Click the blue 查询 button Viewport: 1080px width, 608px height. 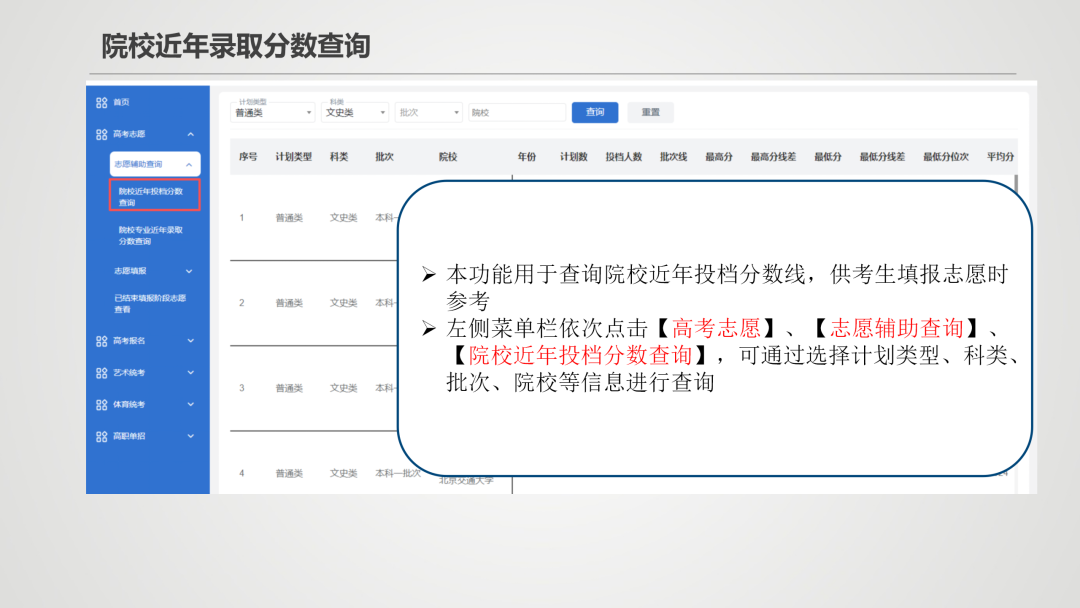click(x=594, y=112)
